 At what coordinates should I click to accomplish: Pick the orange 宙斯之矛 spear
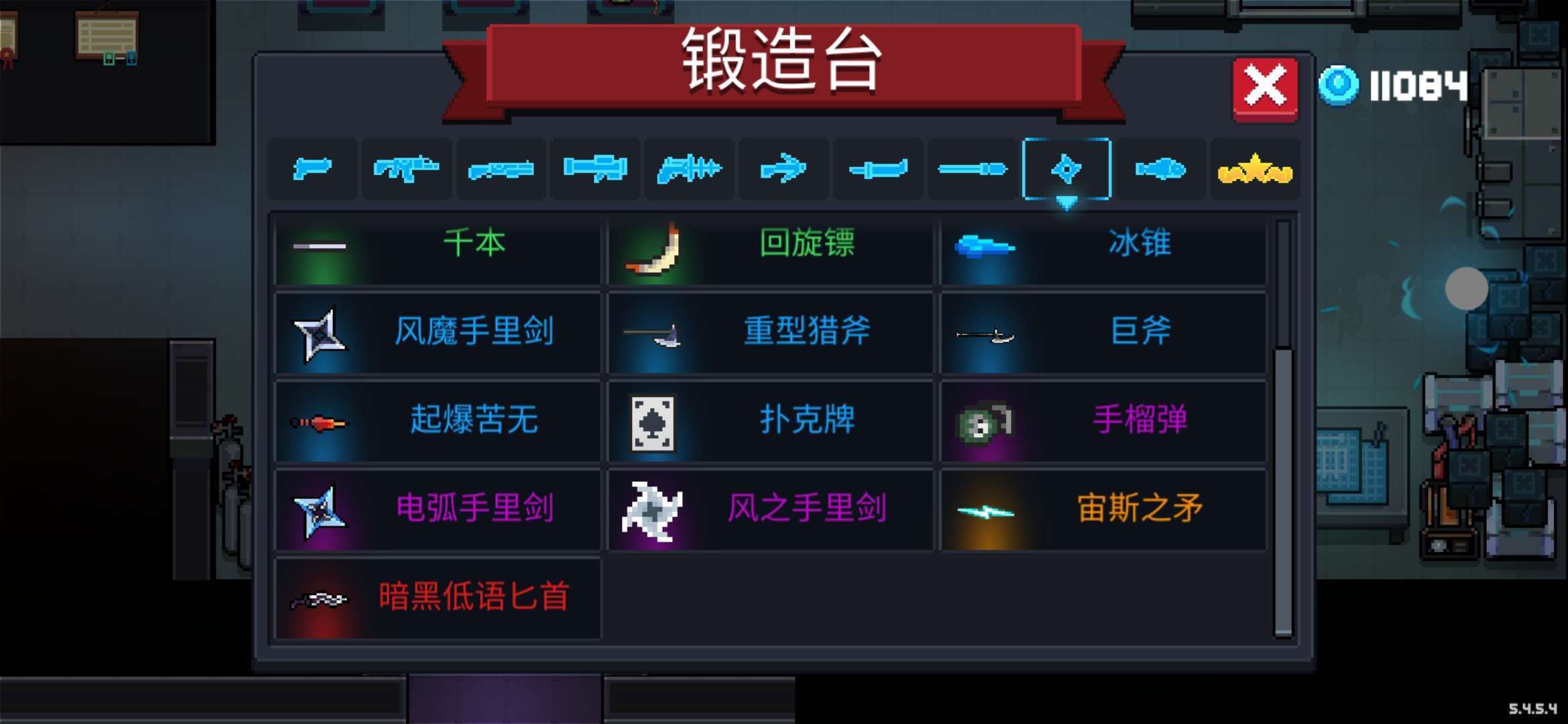coord(1104,510)
